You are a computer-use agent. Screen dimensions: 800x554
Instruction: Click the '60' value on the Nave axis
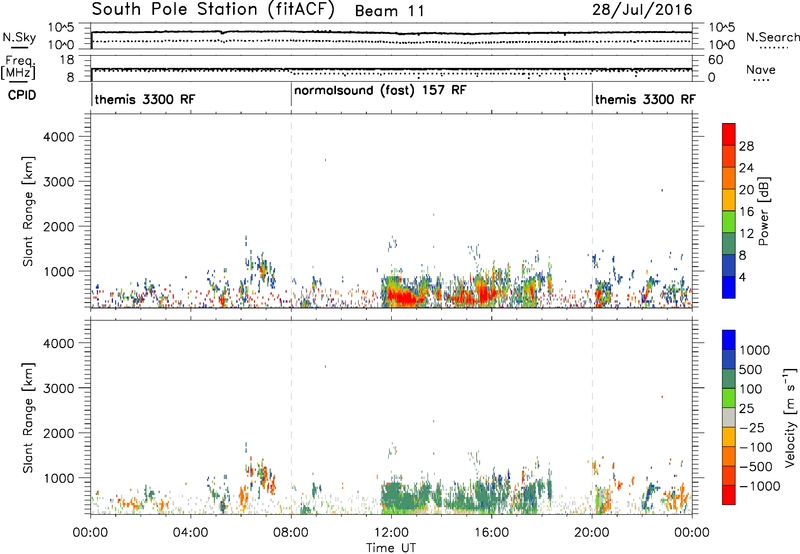coord(715,60)
